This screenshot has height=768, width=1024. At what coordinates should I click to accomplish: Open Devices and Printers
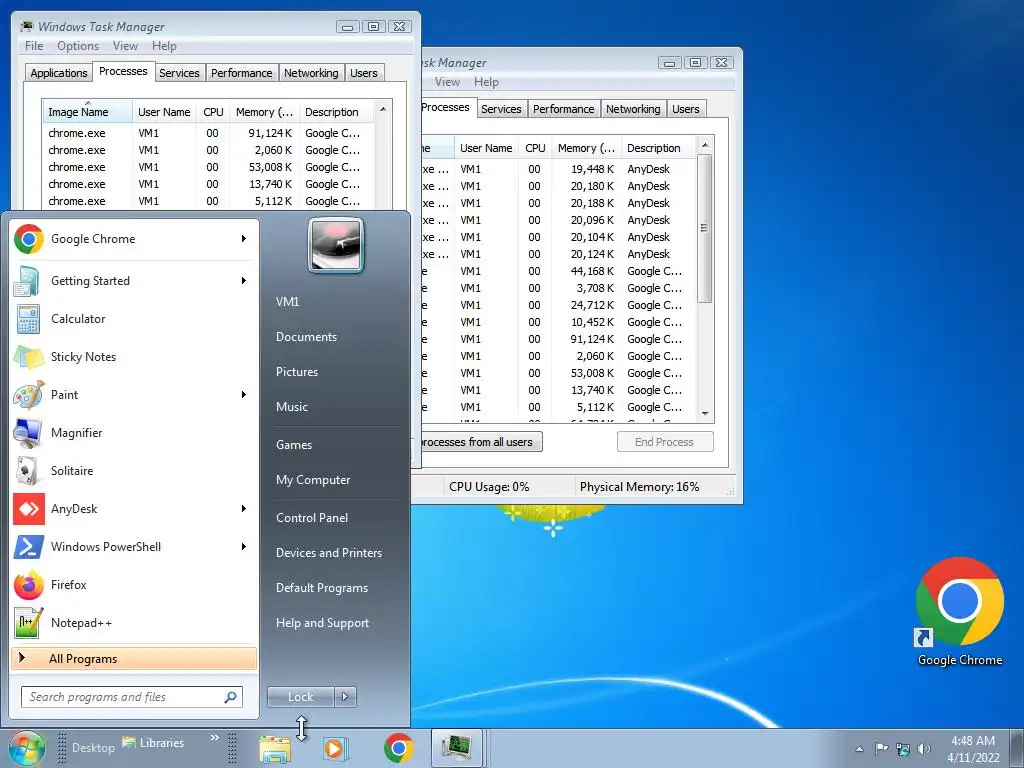328,552
